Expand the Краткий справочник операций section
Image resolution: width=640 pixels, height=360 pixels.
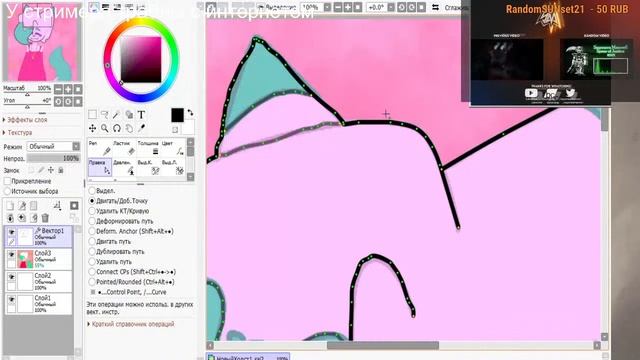pyautogui.click(x=131, y=324)
